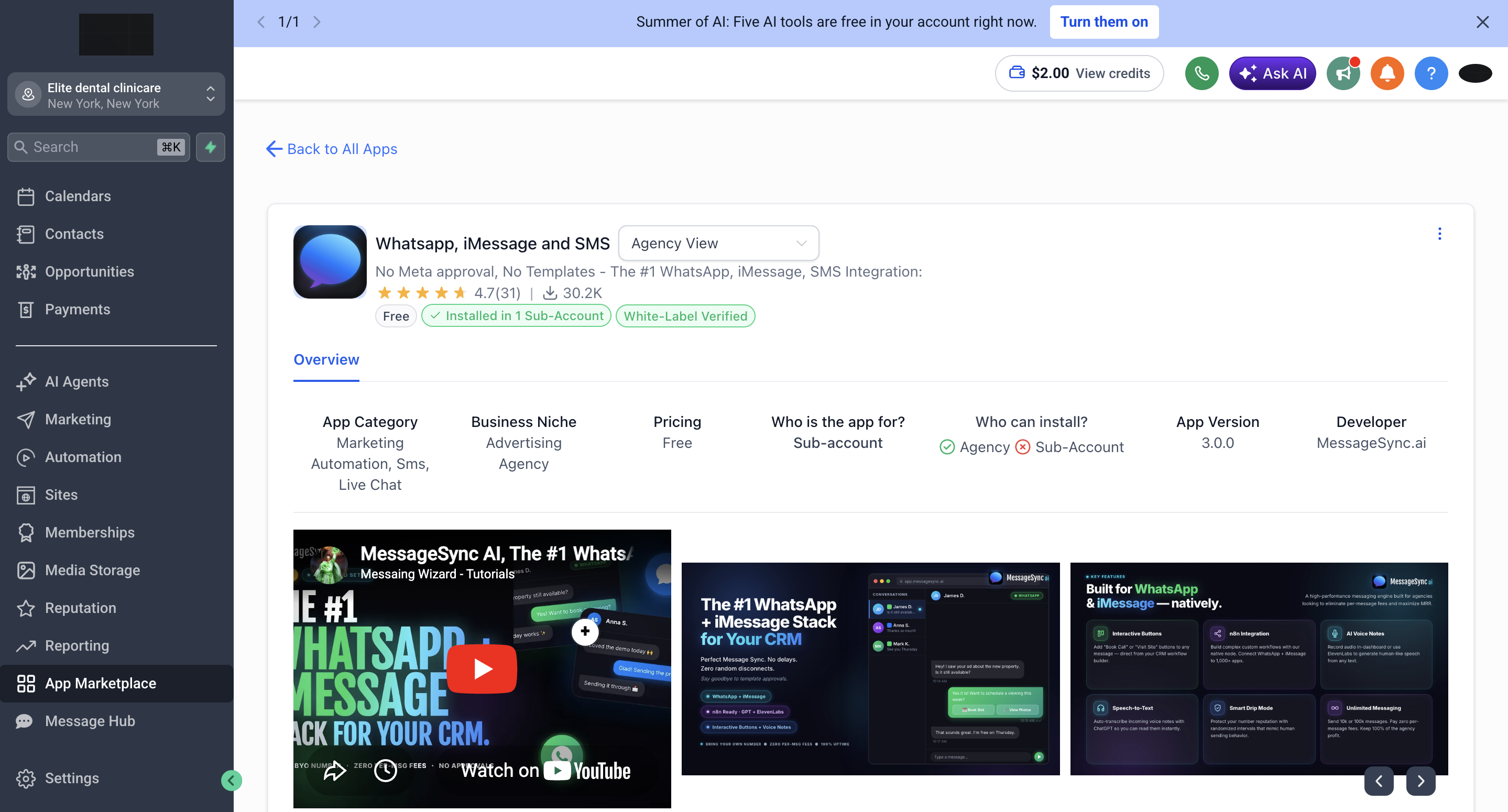Go to next banner announcement
Screen dimensions: 1508x812
click(x=316, y=22)
